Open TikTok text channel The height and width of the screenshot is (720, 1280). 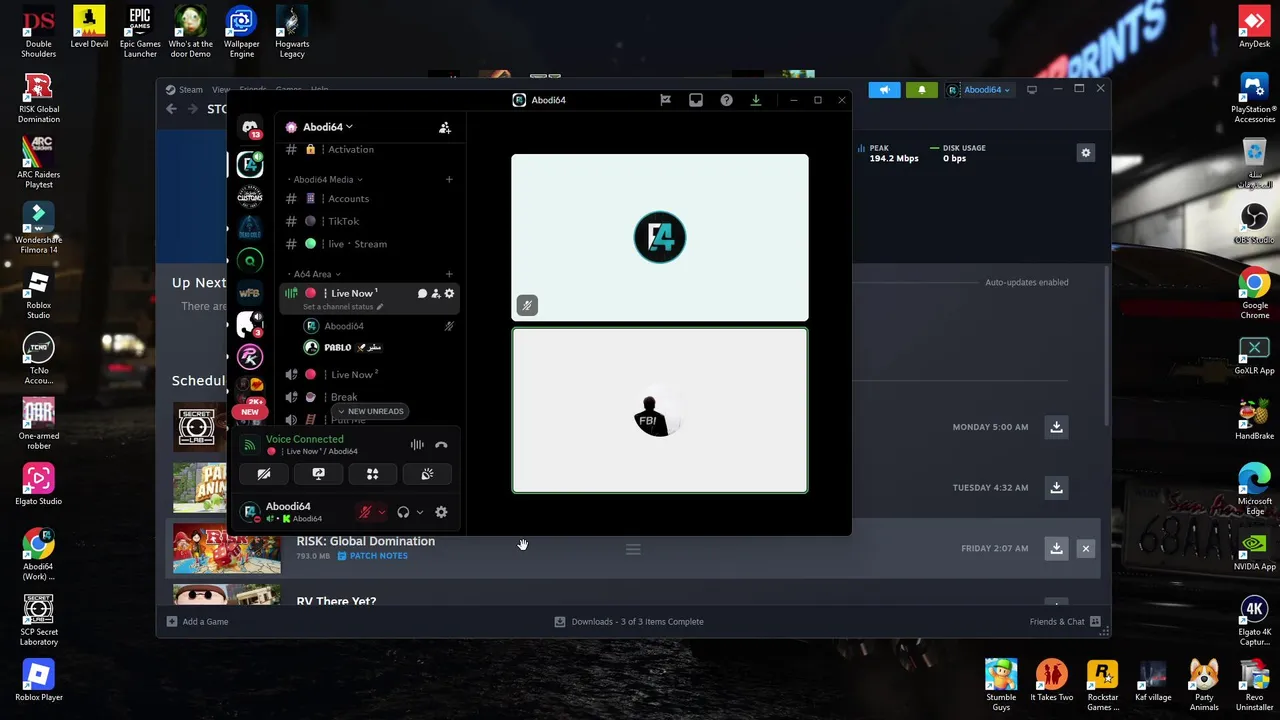click(369, 221)
